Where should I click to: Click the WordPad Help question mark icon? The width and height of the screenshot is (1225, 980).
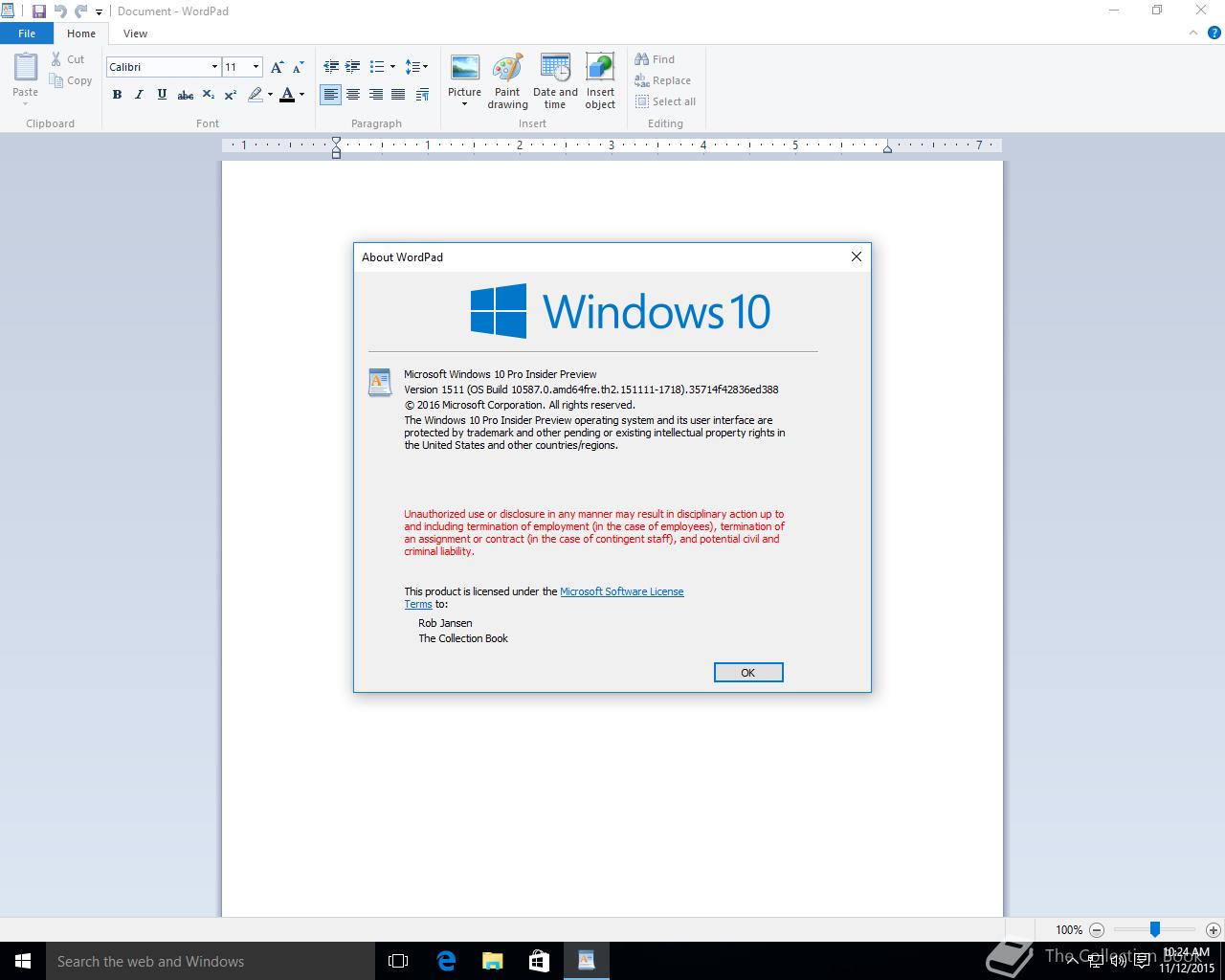click(1214, 33)
